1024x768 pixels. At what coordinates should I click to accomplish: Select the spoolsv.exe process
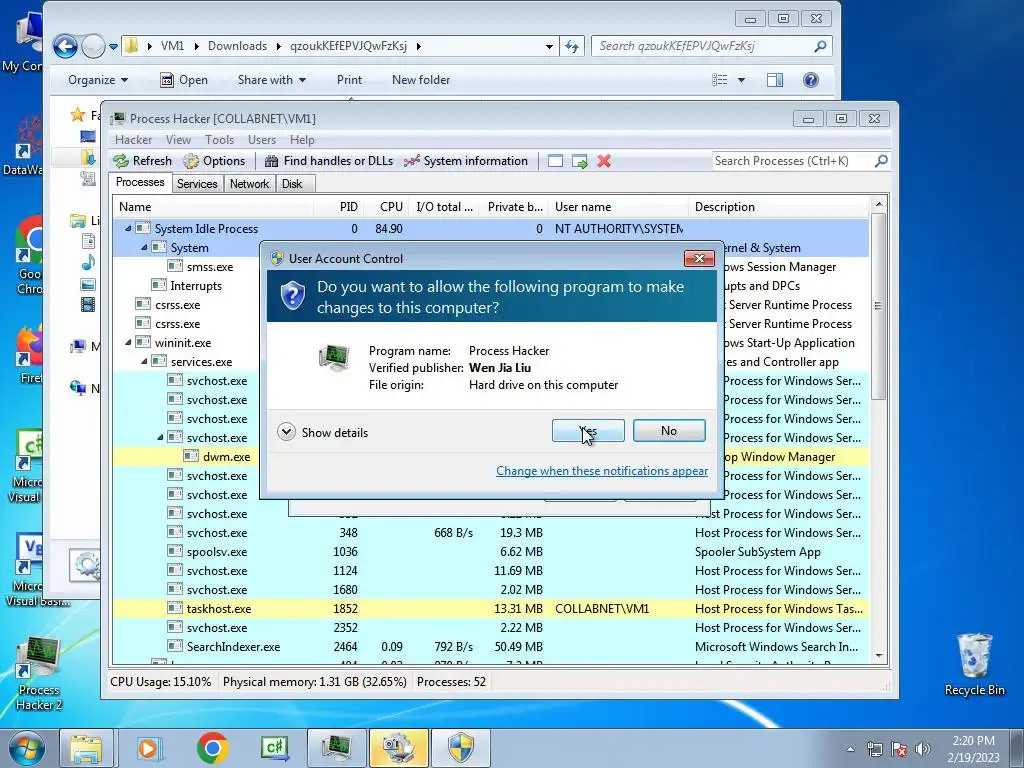click(x=490, y=552)
